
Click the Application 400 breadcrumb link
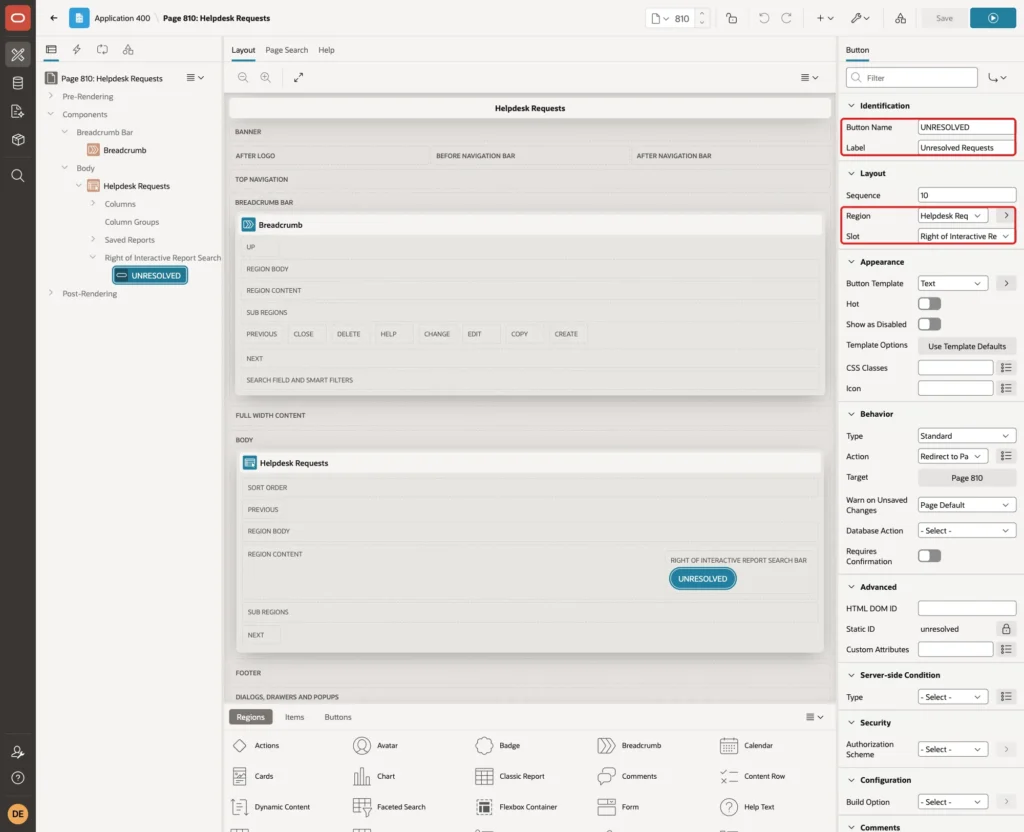pyautogui.click(x=122, y=18)
